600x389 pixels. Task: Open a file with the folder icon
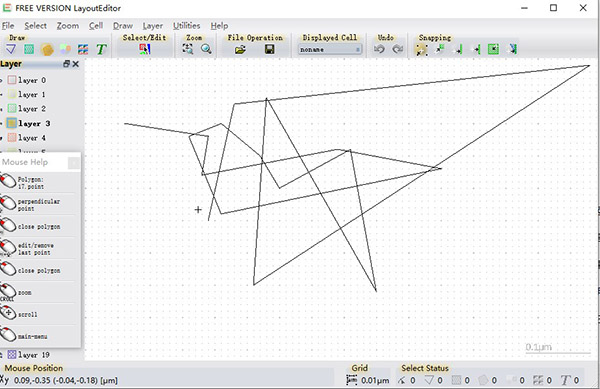click(240, 49)
